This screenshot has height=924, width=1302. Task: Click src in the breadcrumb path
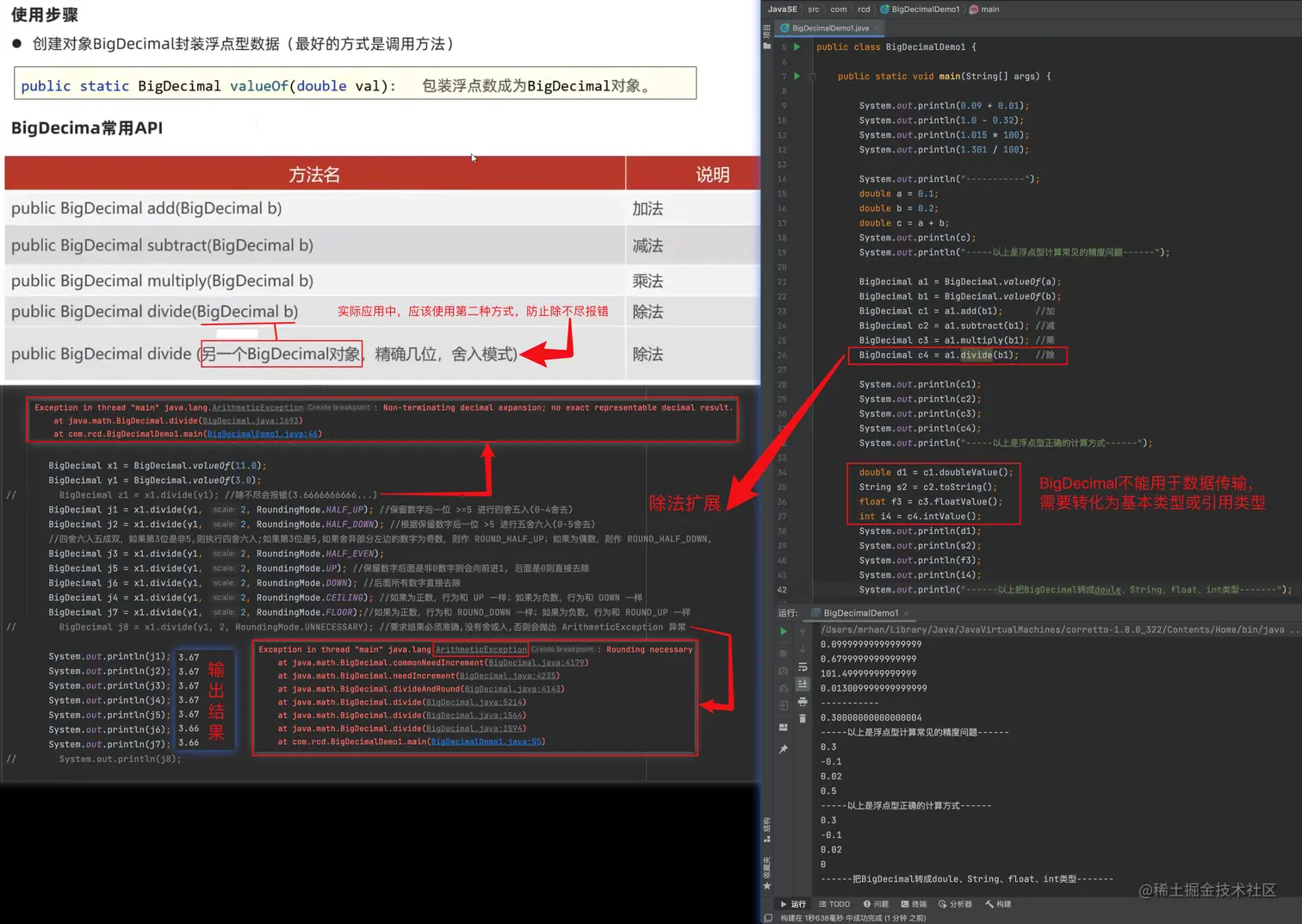814,9
